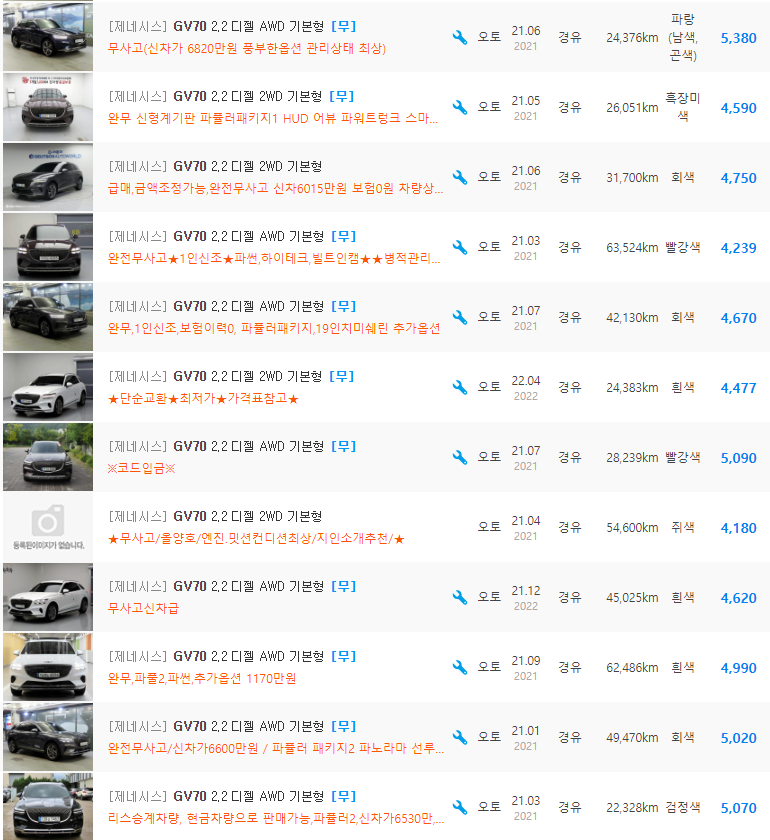The height and width of the screenshot is (840, 770).
Task: Open thumbnail of the 5,090 priced GV70
Action: pos(48,458)
